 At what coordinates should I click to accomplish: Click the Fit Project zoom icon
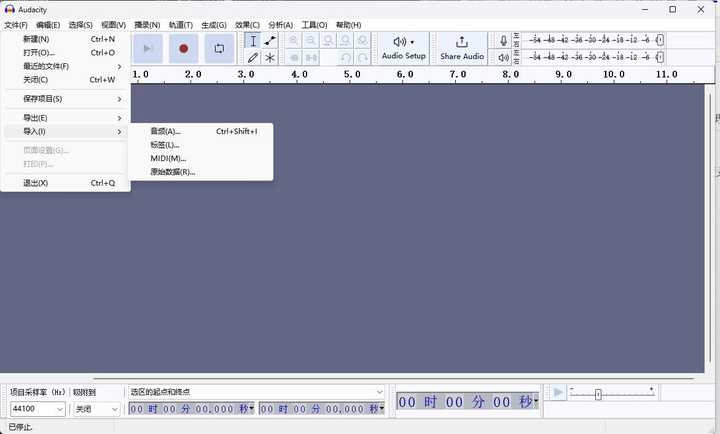tap(345, 40)
